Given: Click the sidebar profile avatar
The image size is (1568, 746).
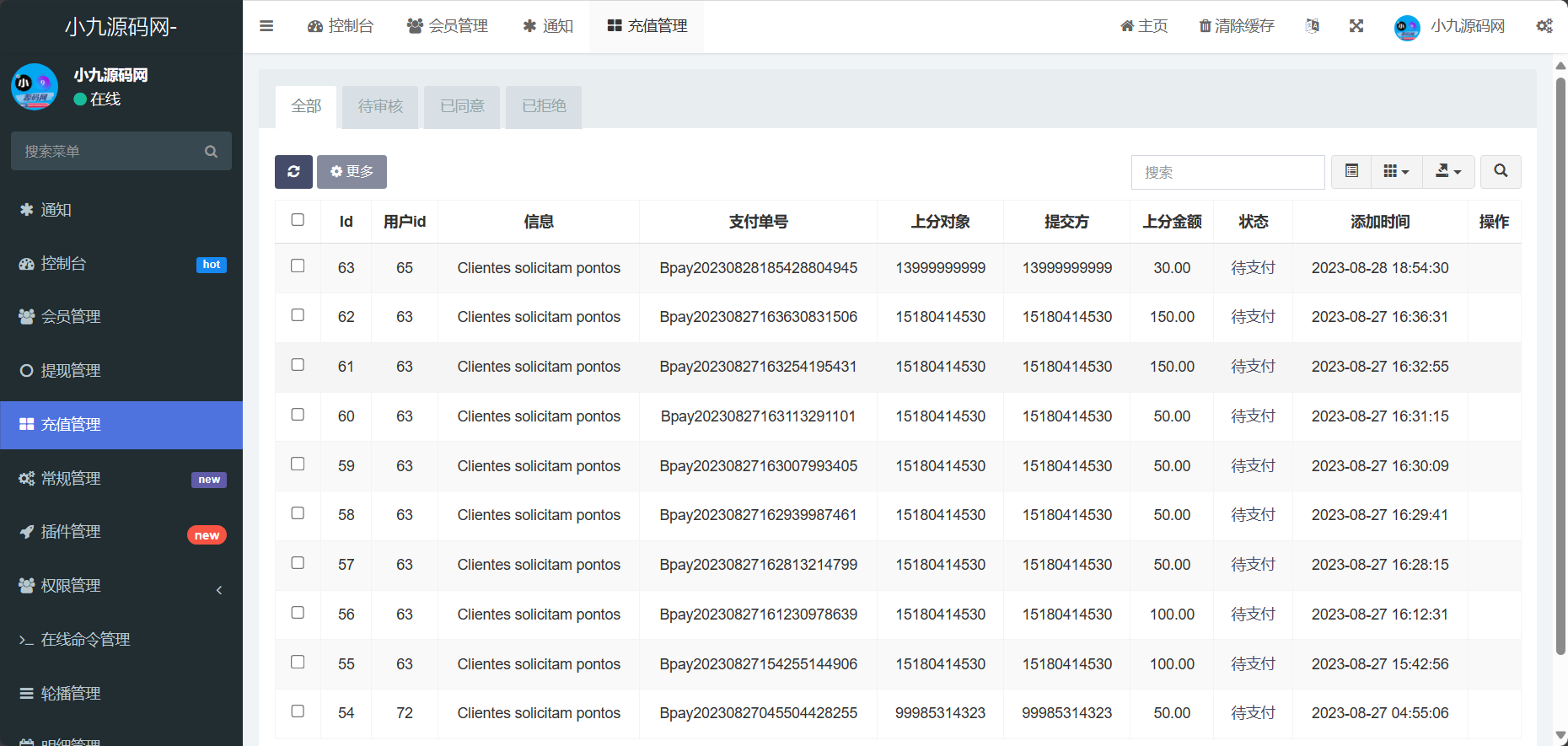Looking at the screenshot, I should 35,87.
